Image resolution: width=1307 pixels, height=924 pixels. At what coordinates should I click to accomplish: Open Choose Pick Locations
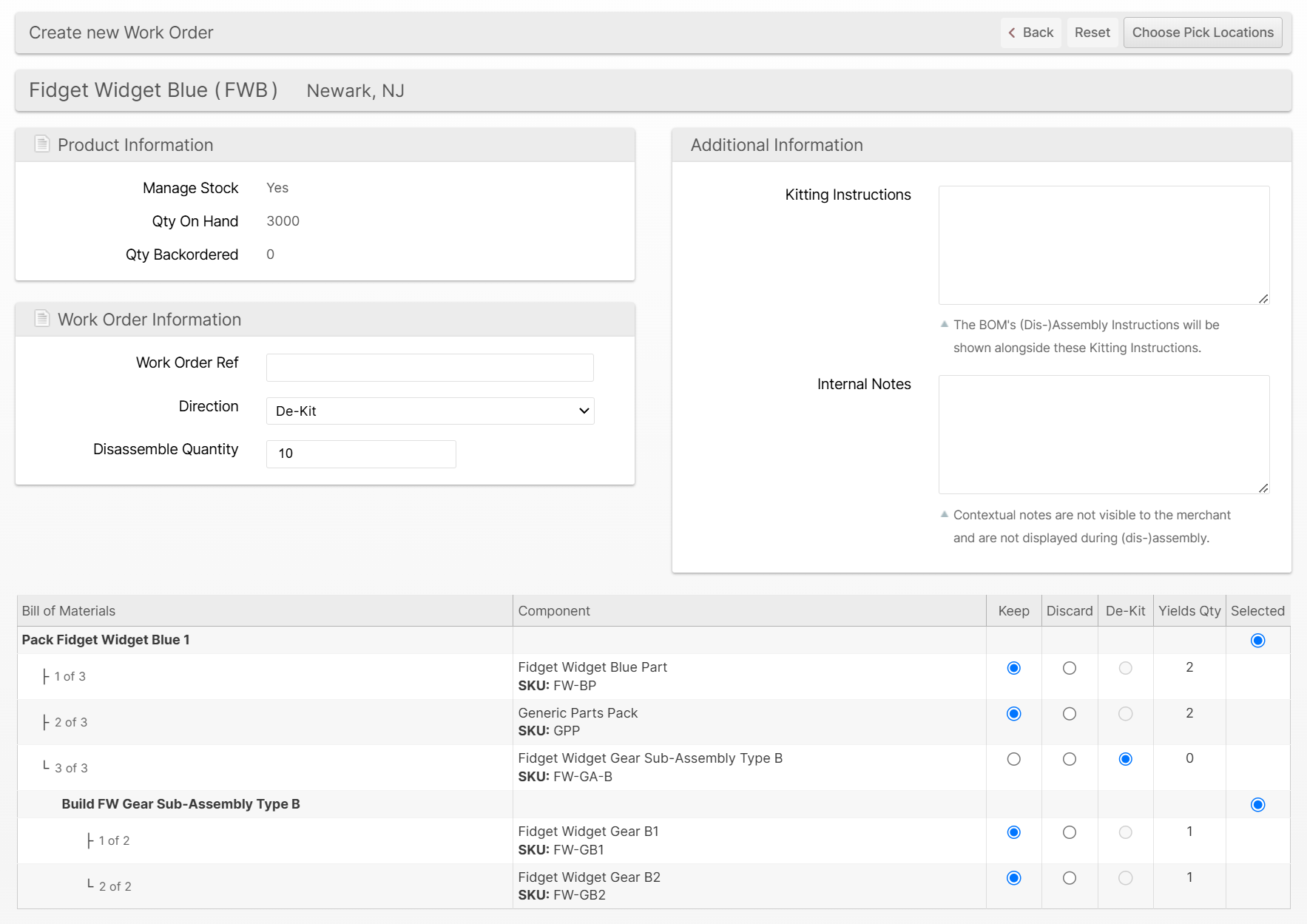tap(1202, 33)
